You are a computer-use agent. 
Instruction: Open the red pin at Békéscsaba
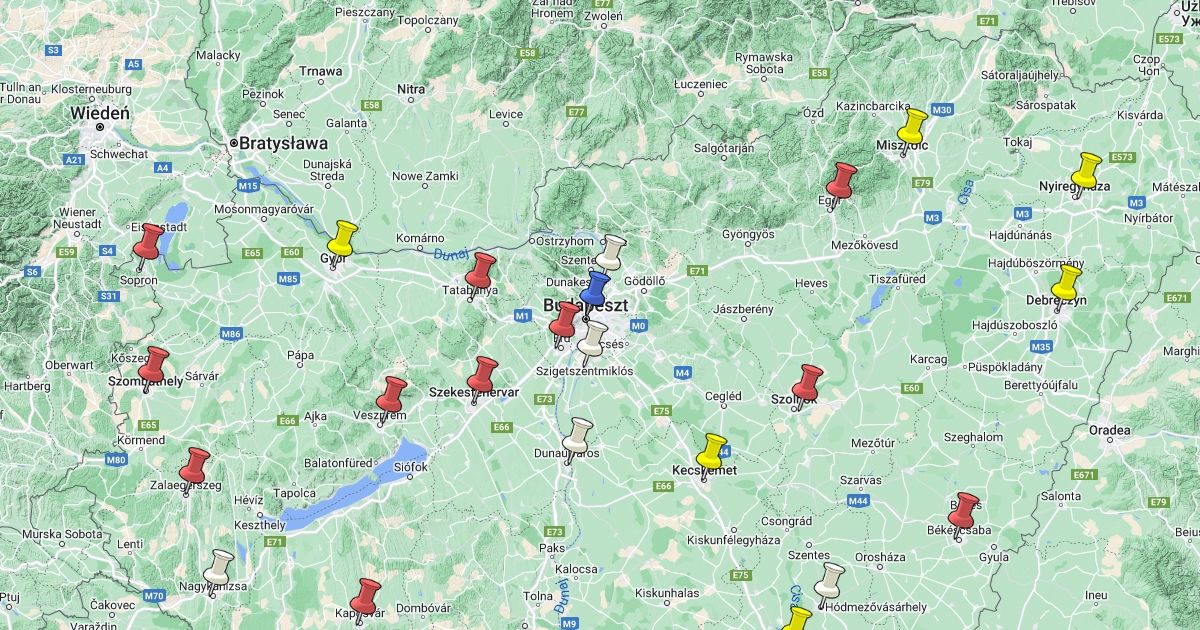pos(965,510)
